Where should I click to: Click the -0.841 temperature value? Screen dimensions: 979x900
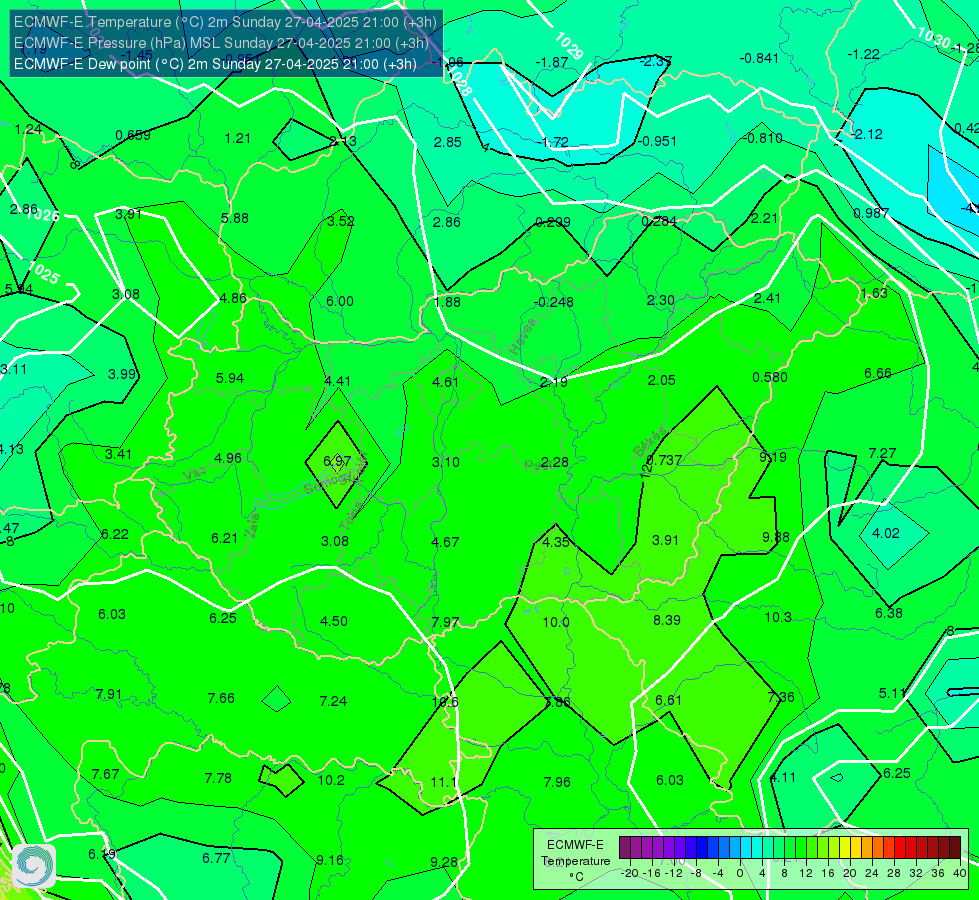coord(759,58)
